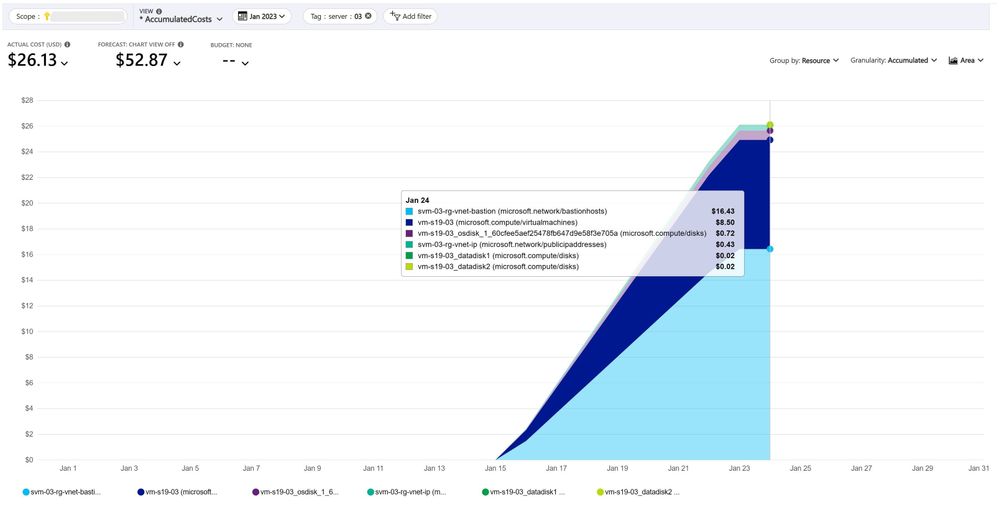Image resolution: width=999 pixels, height=507 pixels.
Task: Open the Budget none dropdown
Action: tap(244, 63)
